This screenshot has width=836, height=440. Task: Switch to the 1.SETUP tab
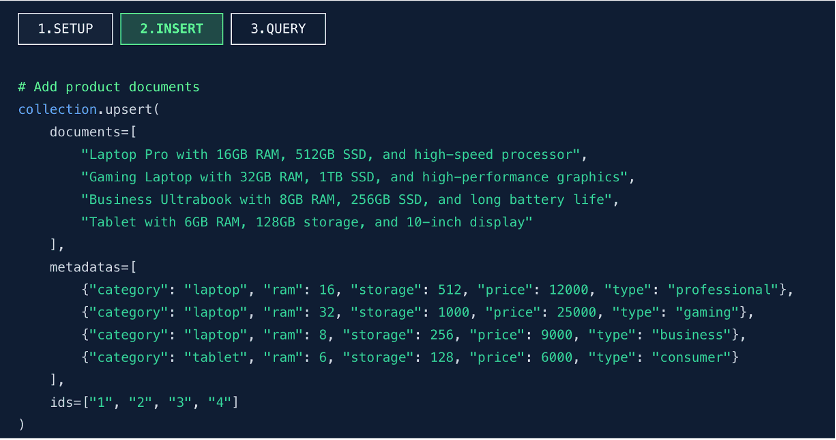click(65, 29)
